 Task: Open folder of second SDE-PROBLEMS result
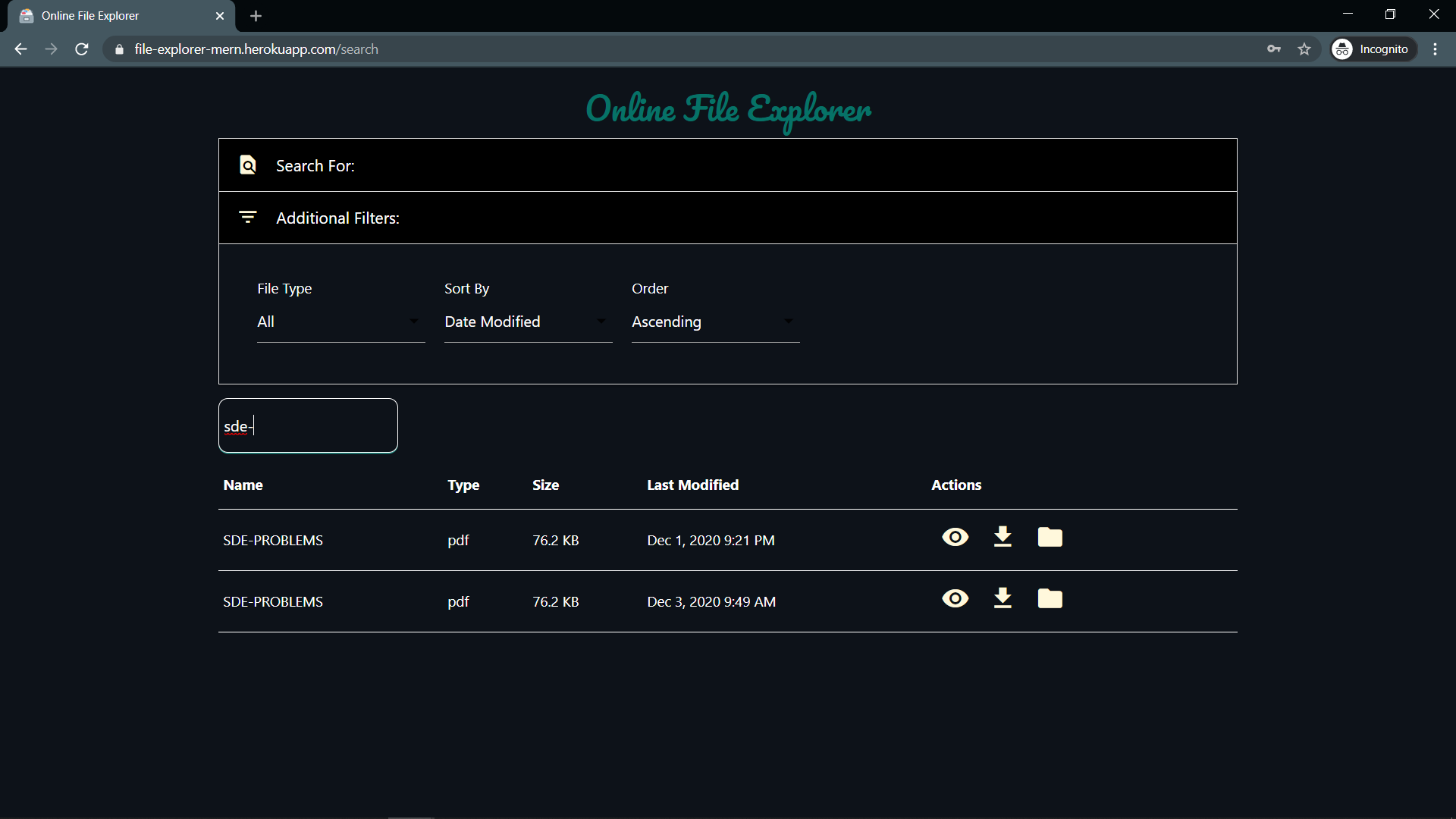[x=1050, y=599]
